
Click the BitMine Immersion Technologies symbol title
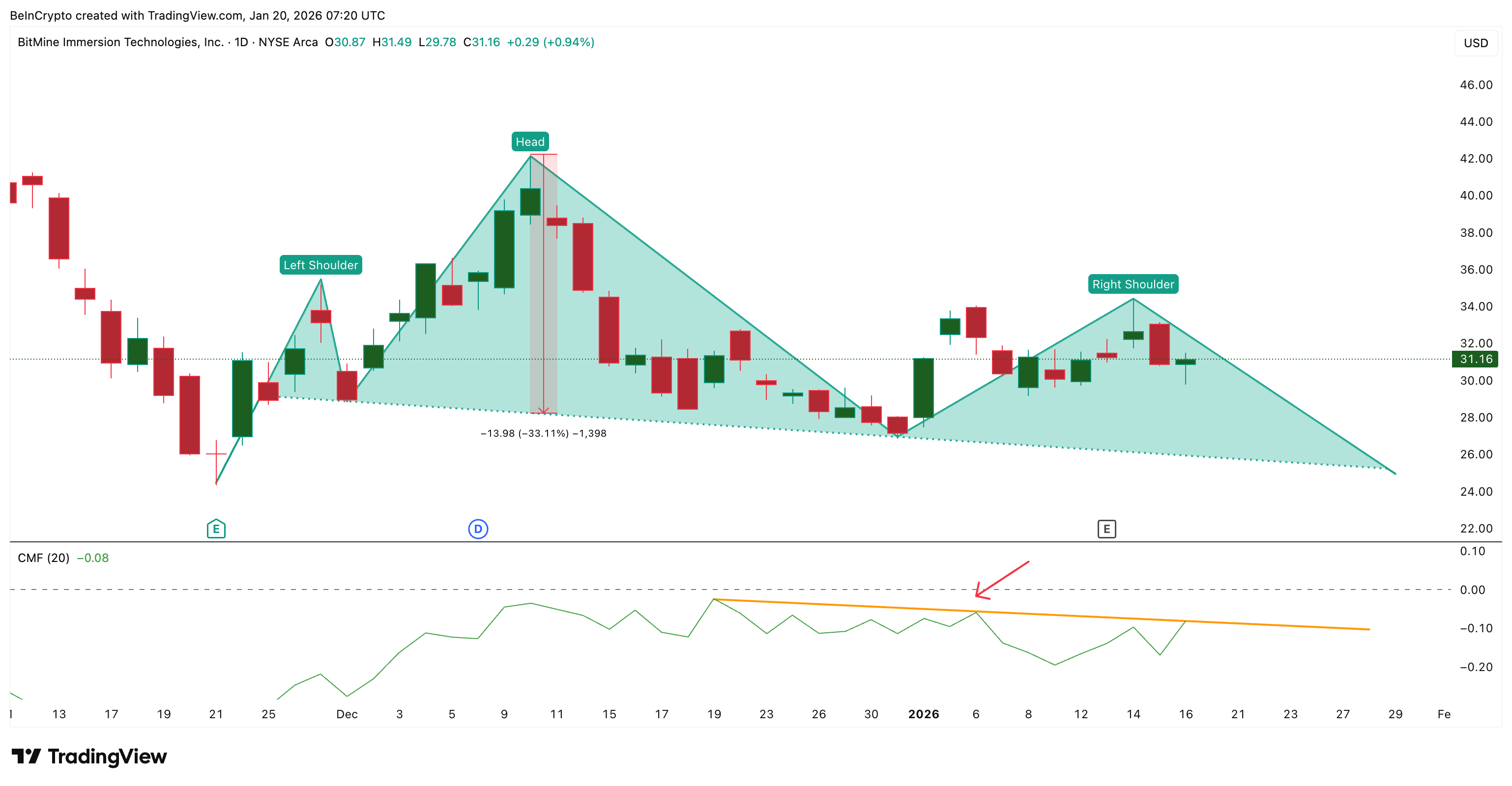pos(120,42)
